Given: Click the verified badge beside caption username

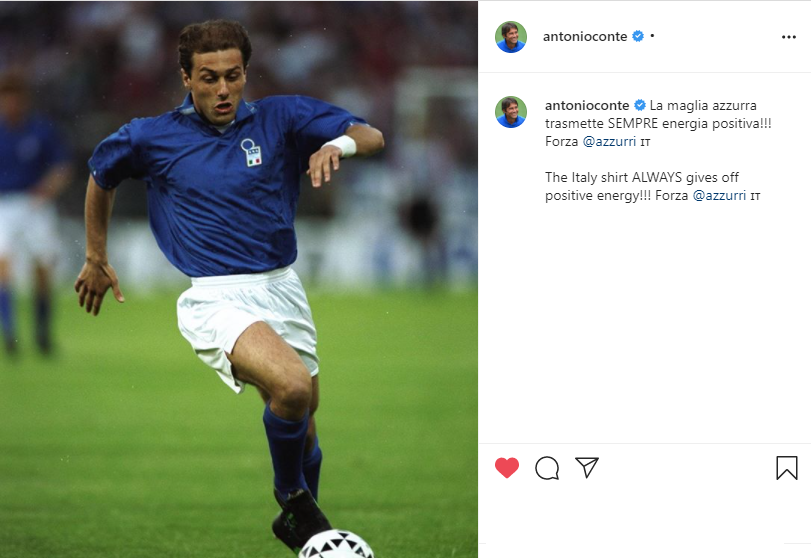Looking at the screenshot, I should [x=640, y=105].
